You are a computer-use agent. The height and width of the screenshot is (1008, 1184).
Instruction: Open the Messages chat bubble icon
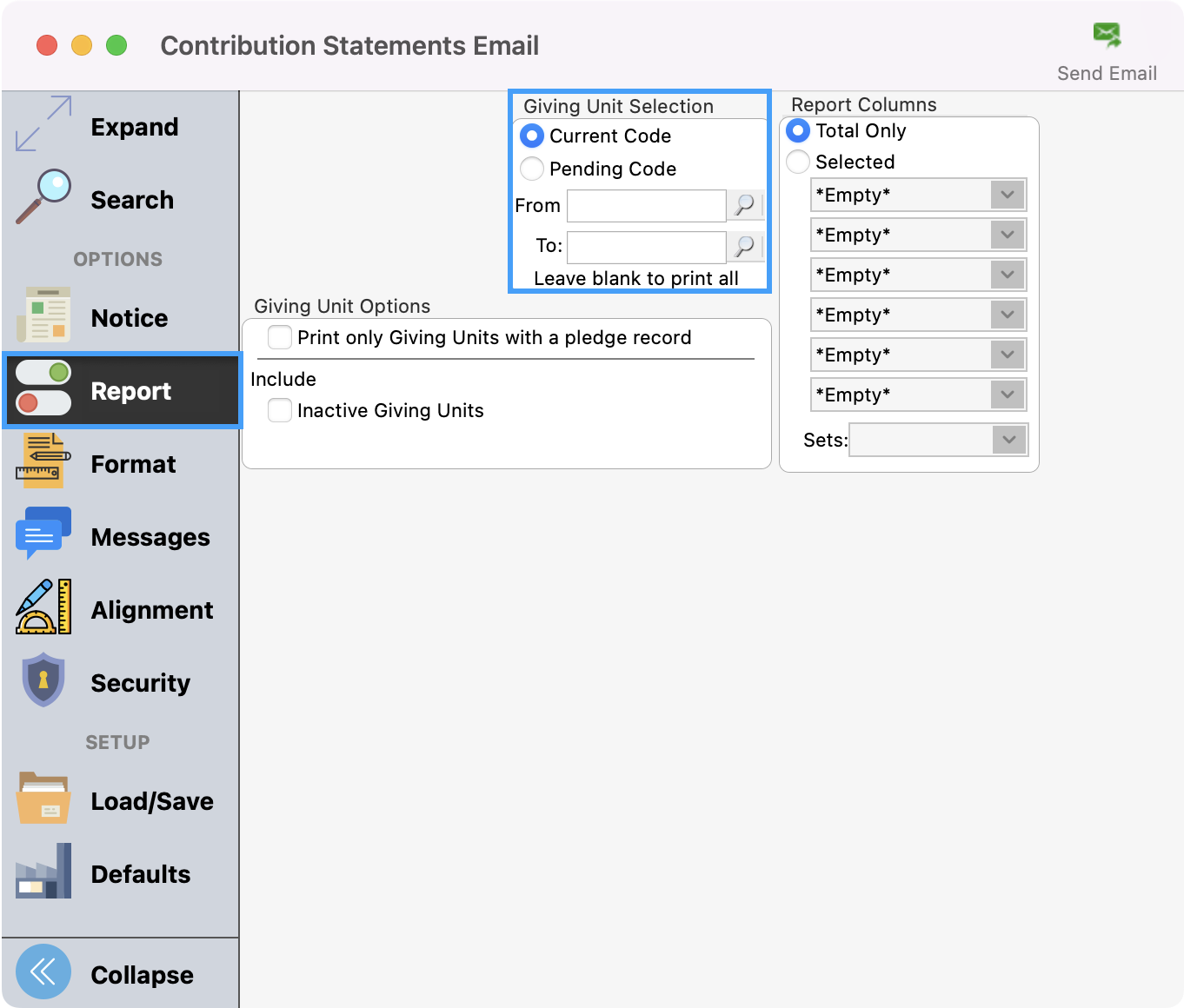pyautogui.click(x=43, y=534)
